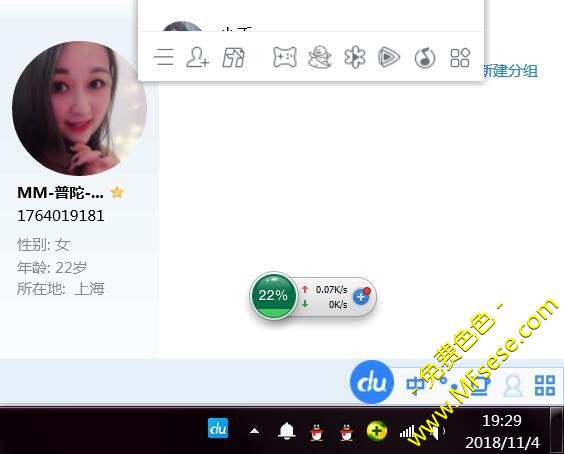Click the 新建分组 link

[510, 71]
